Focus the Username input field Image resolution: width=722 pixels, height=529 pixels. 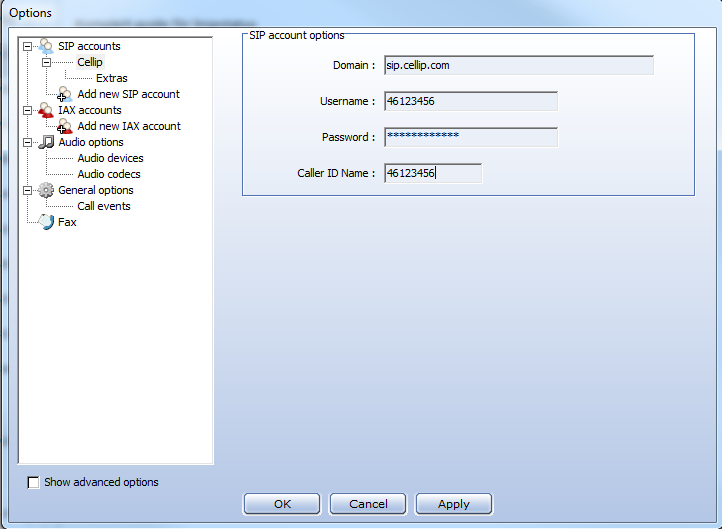[471, 101]
